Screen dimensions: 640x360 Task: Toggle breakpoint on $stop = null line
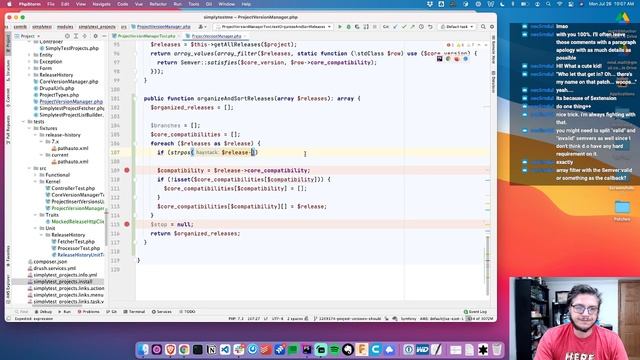tap(127, 224)
